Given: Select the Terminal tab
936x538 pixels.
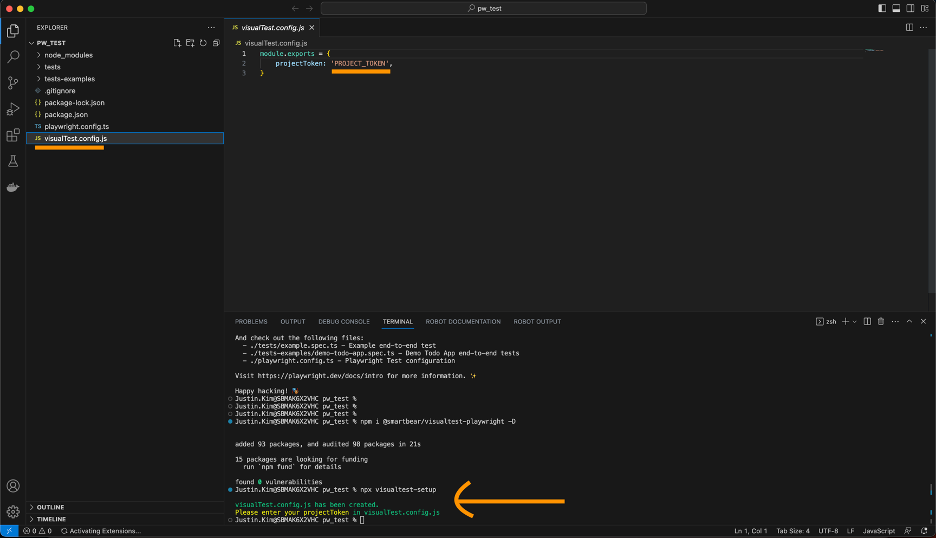Looking at the screenshot, I should 398,321.
